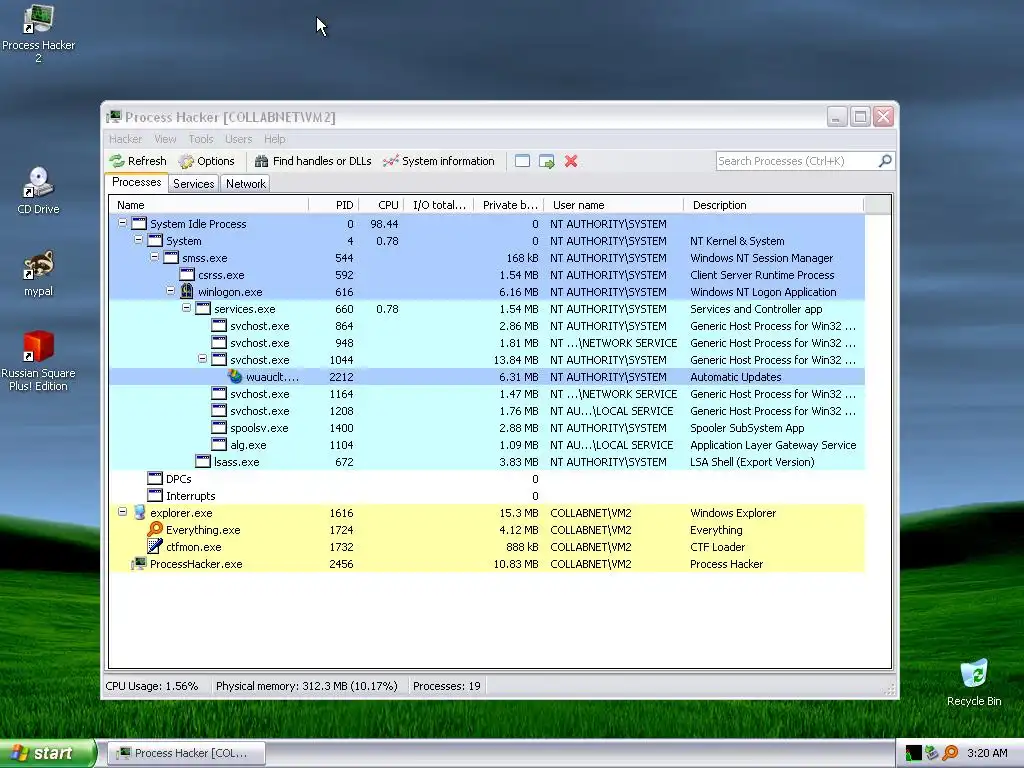
Task: Open the Help menu
Action: [x=275, y=139]
